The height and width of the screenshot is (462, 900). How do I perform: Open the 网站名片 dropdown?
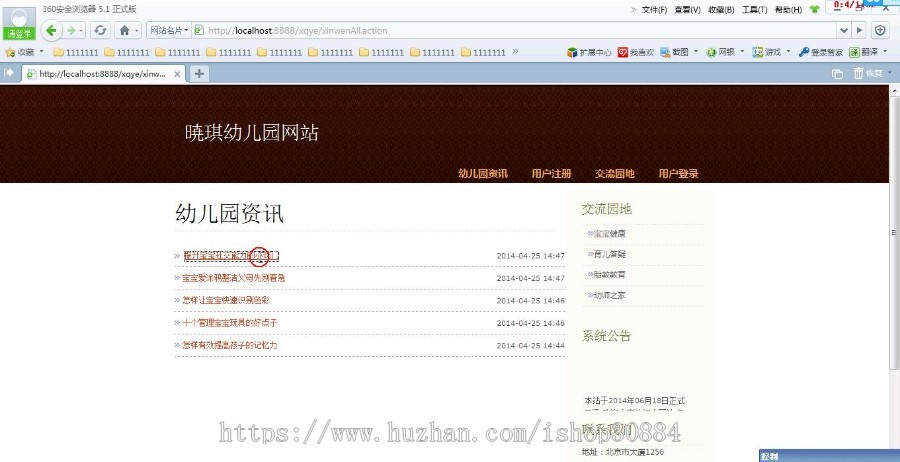pos(169,30)
